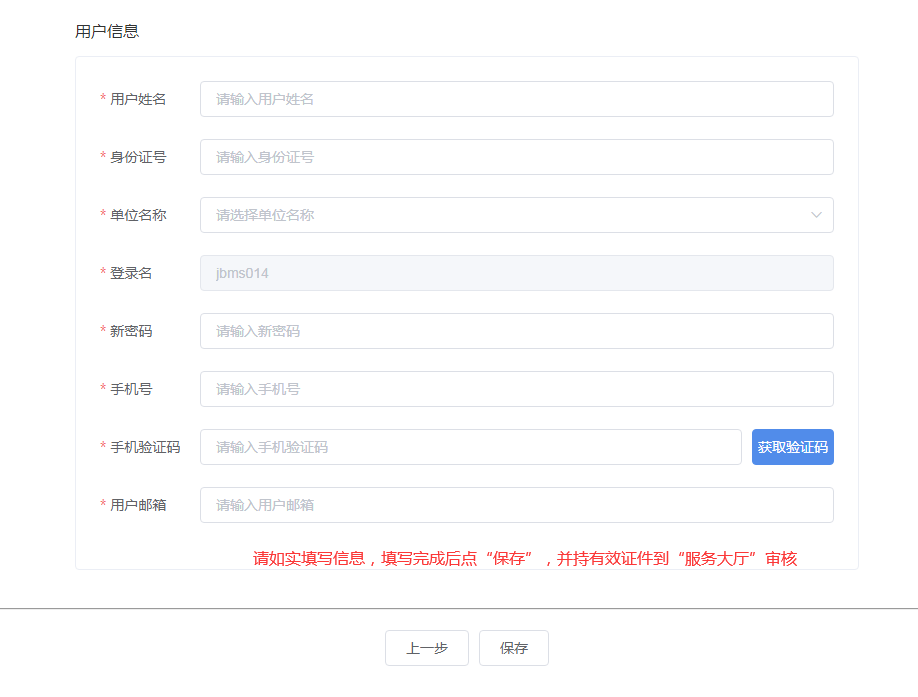
Task: Click the 新密码 label text
Action: click(130, 331)
